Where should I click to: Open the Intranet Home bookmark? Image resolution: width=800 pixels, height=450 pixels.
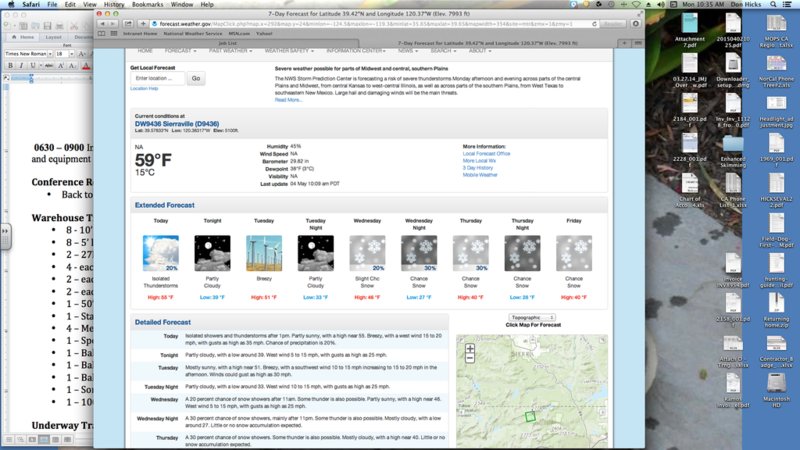coord(140,34)
